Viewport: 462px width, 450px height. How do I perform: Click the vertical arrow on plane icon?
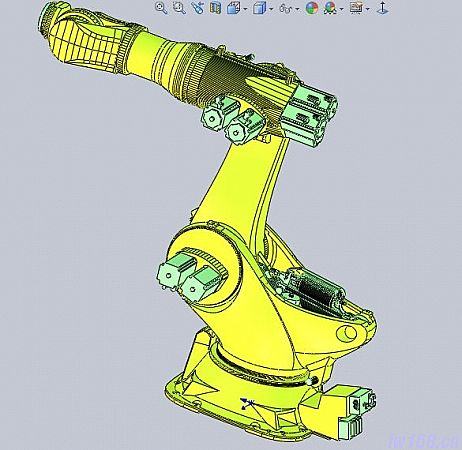382,8
